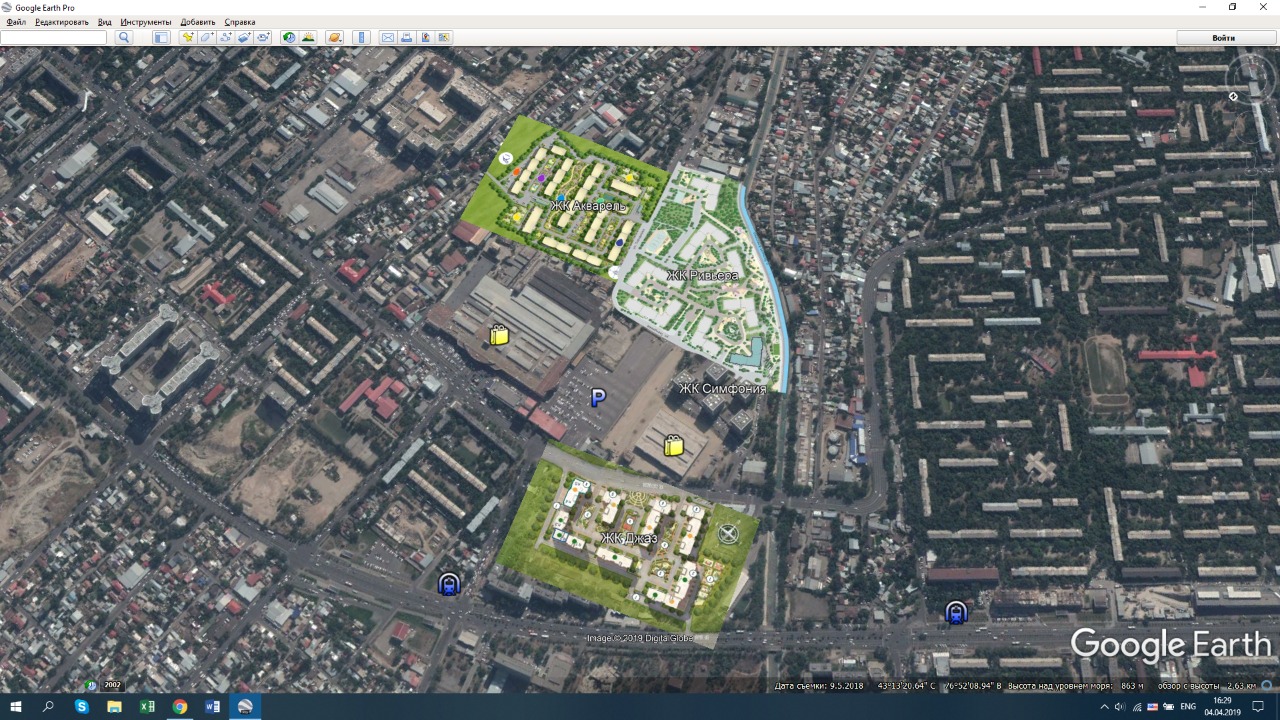Open the Windows Start menu

click(x=16, y=706)
